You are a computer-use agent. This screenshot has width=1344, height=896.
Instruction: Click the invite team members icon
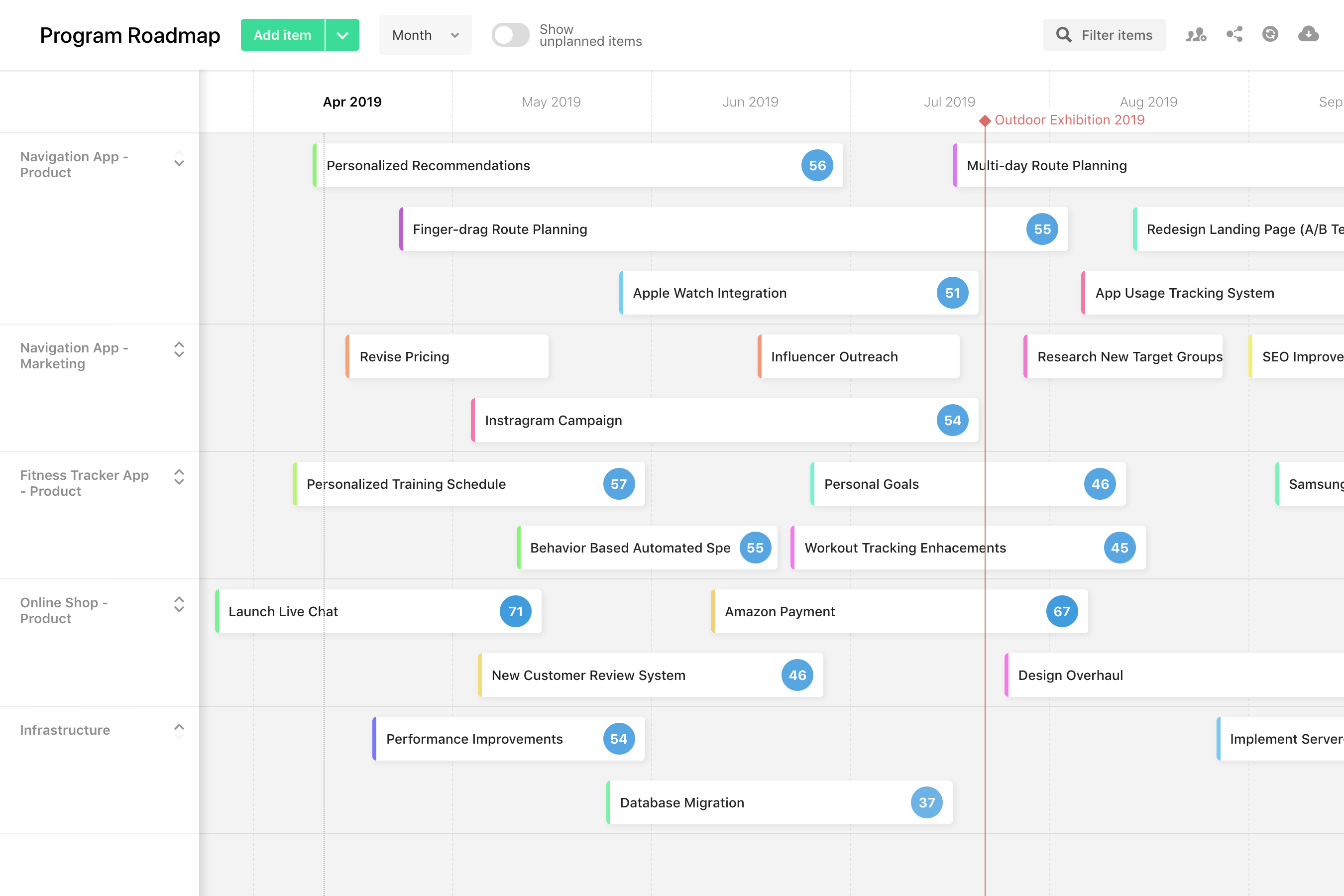1196,35
